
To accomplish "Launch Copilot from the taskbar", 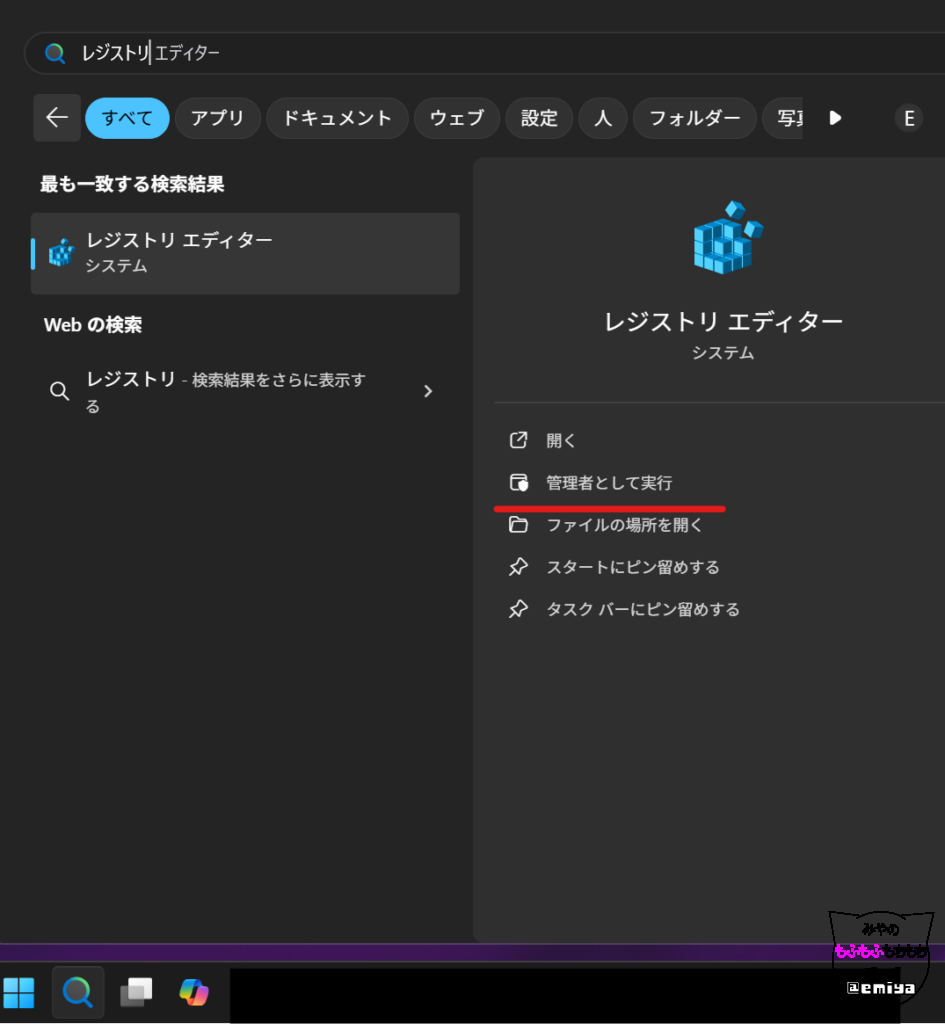I will [194, 992].
